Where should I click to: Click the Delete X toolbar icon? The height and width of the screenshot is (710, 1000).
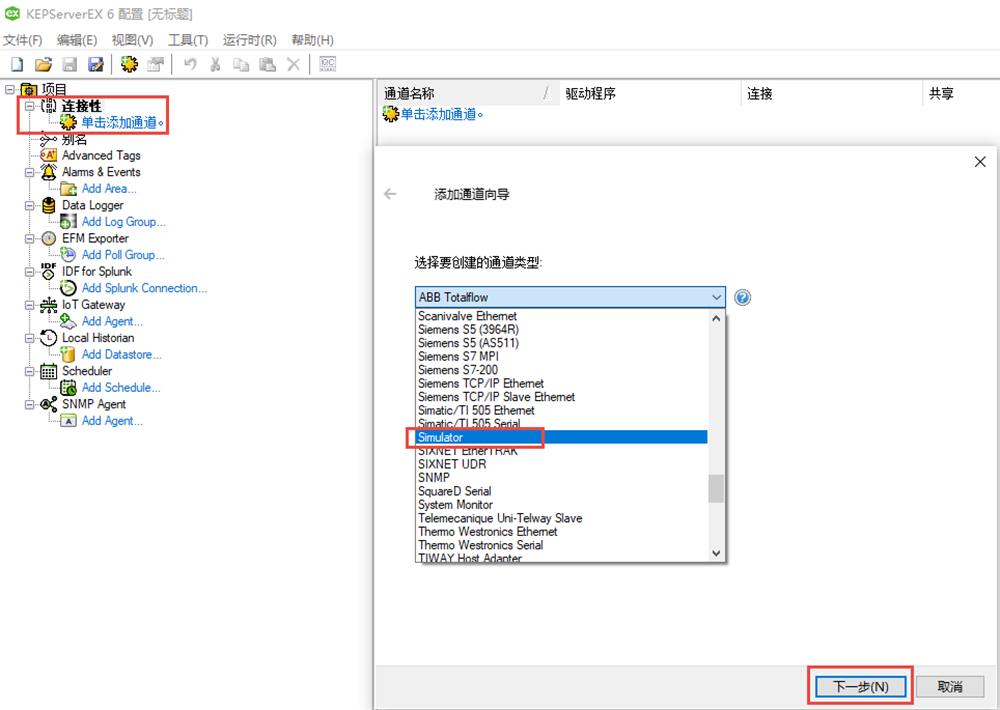click(x=293, y=64)
